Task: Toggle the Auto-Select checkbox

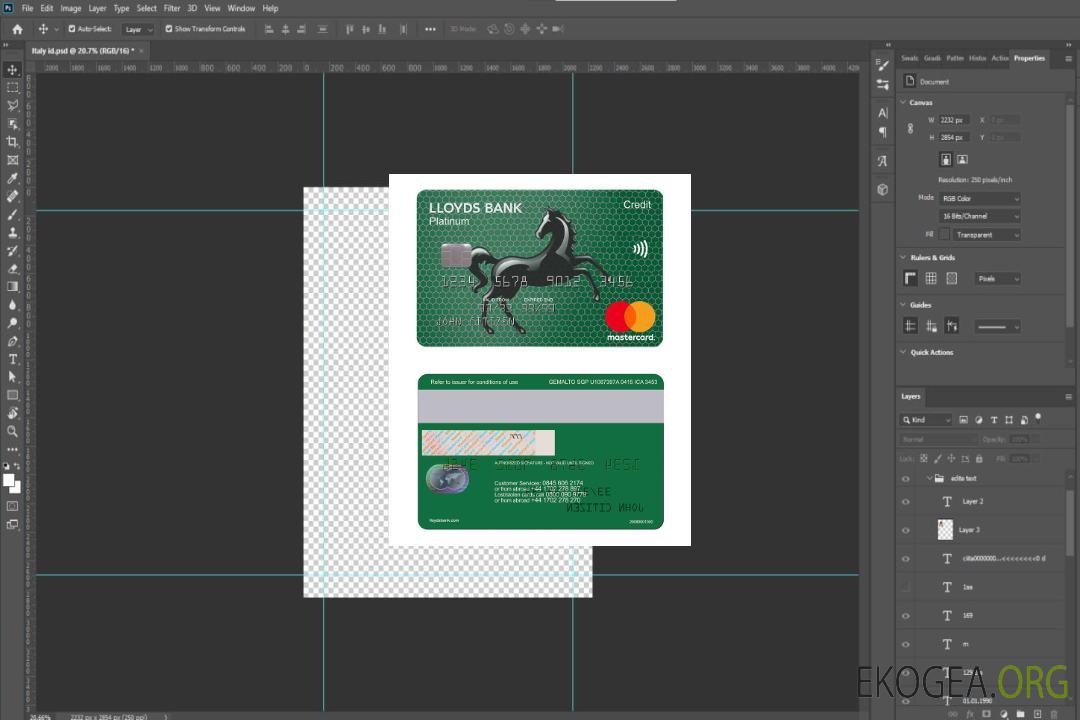Action: 72,29
